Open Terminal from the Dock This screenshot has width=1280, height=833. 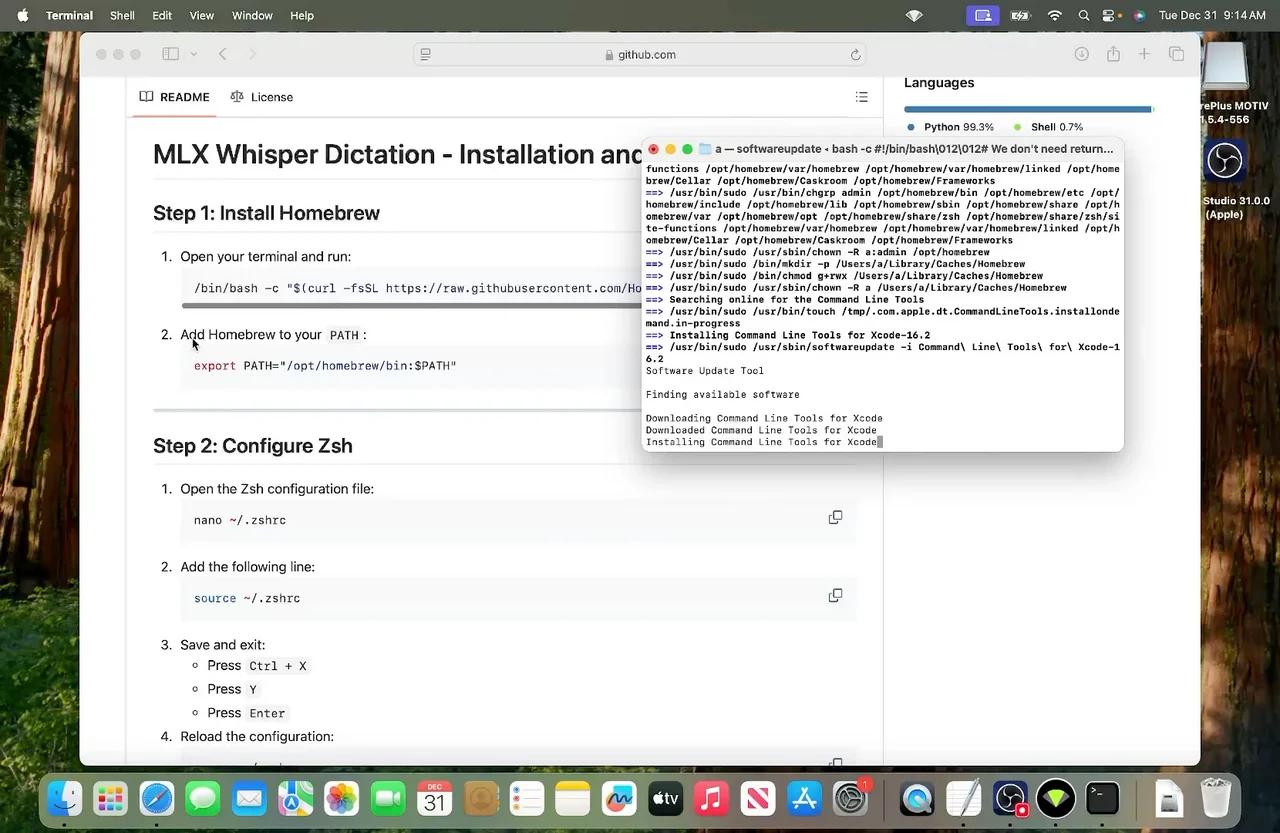(x=1103, y=798)
